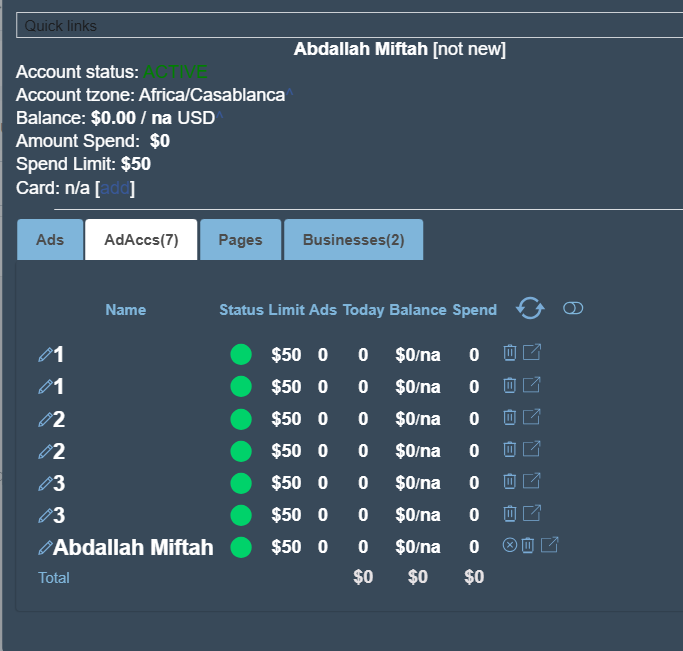Click inside the Quick links field
Screen dimensions: 683x651
(x=349, y=25)
